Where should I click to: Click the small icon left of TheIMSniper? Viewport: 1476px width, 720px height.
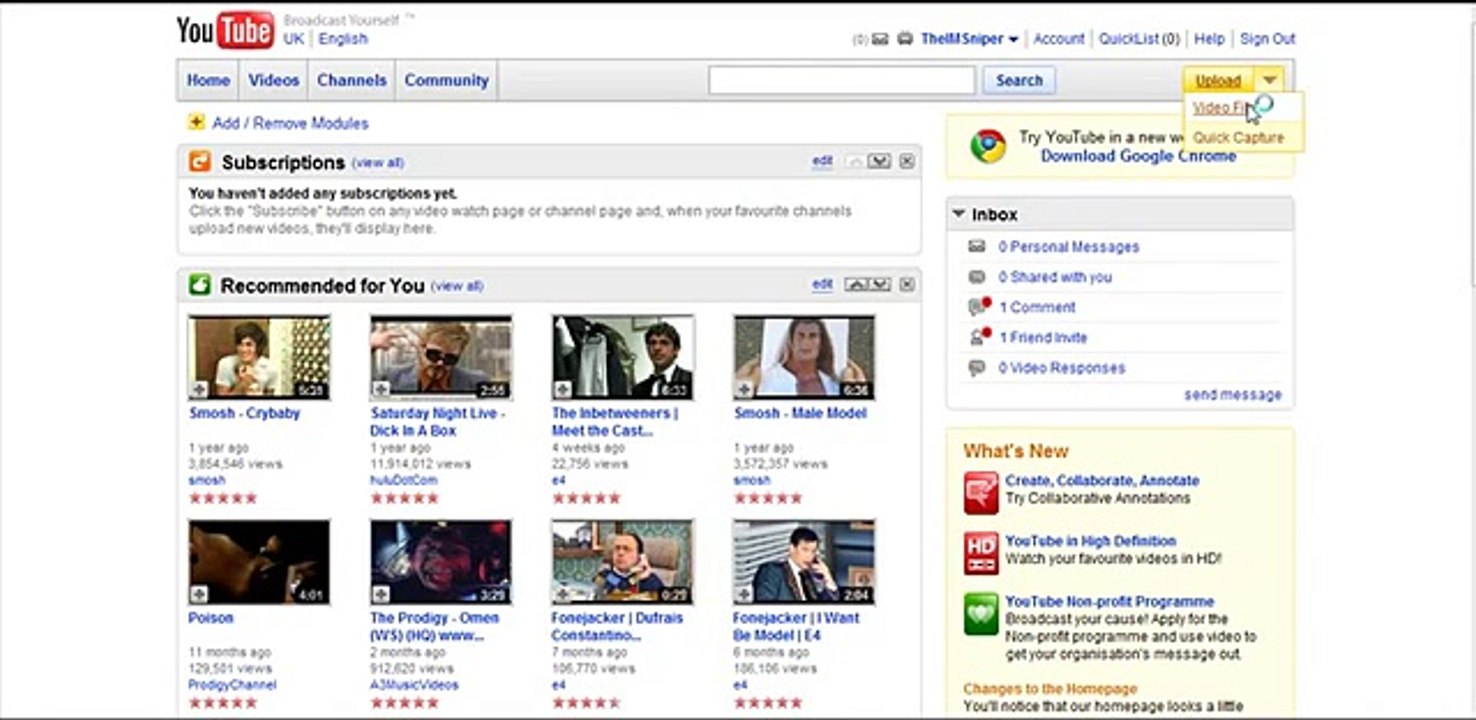pyautogui.click(x=905, y=39)
